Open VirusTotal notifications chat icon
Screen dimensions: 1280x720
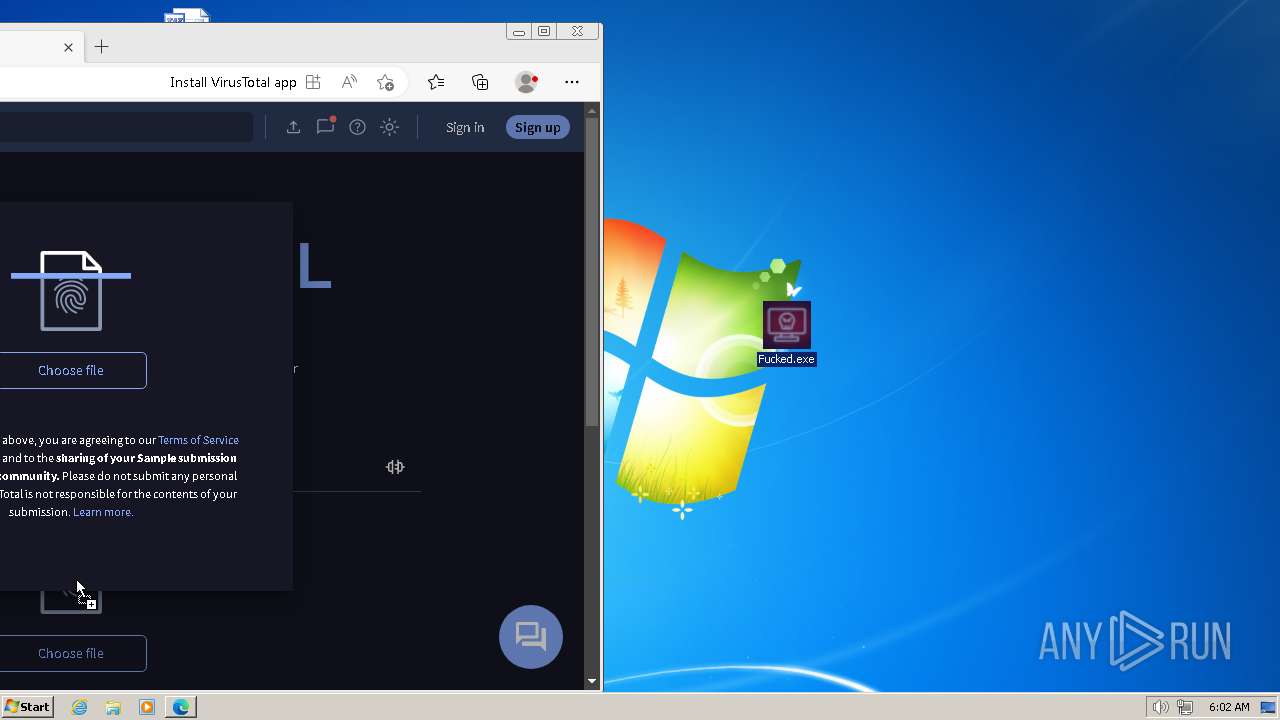[325, 126]
